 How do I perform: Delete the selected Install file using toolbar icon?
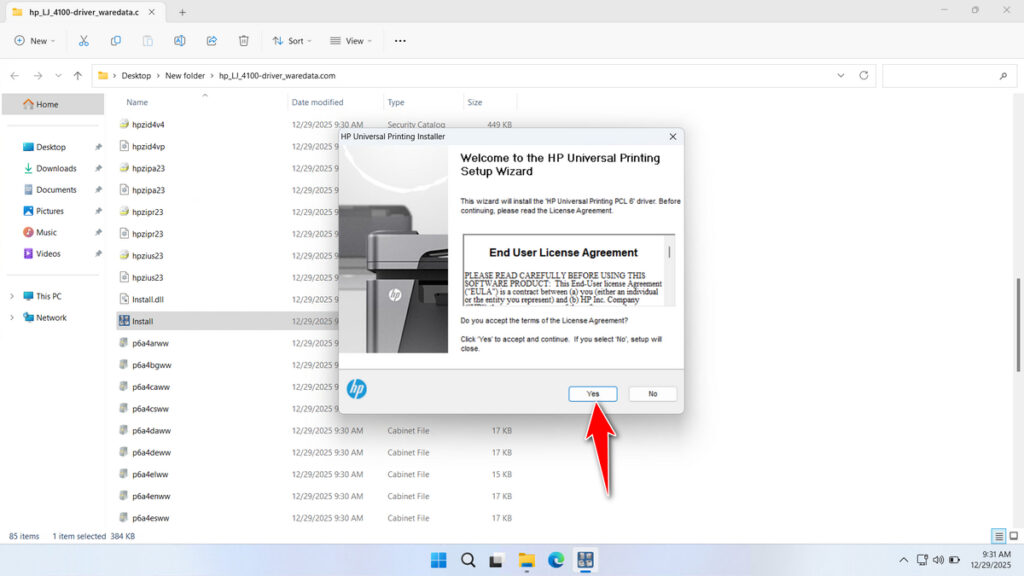coord(243,40)
